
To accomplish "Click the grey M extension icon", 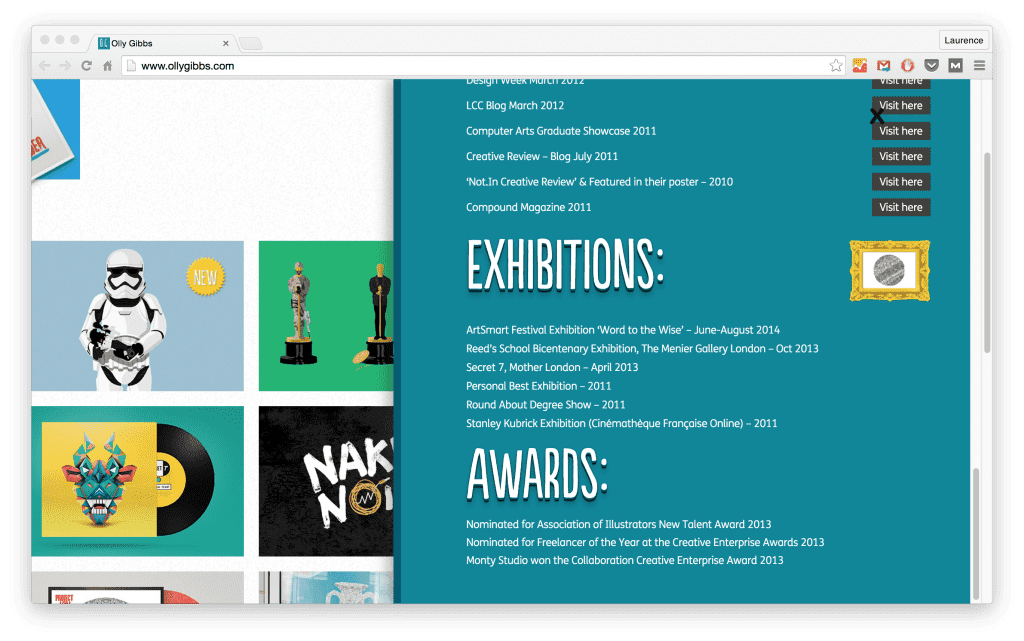I will click(955, 65).
